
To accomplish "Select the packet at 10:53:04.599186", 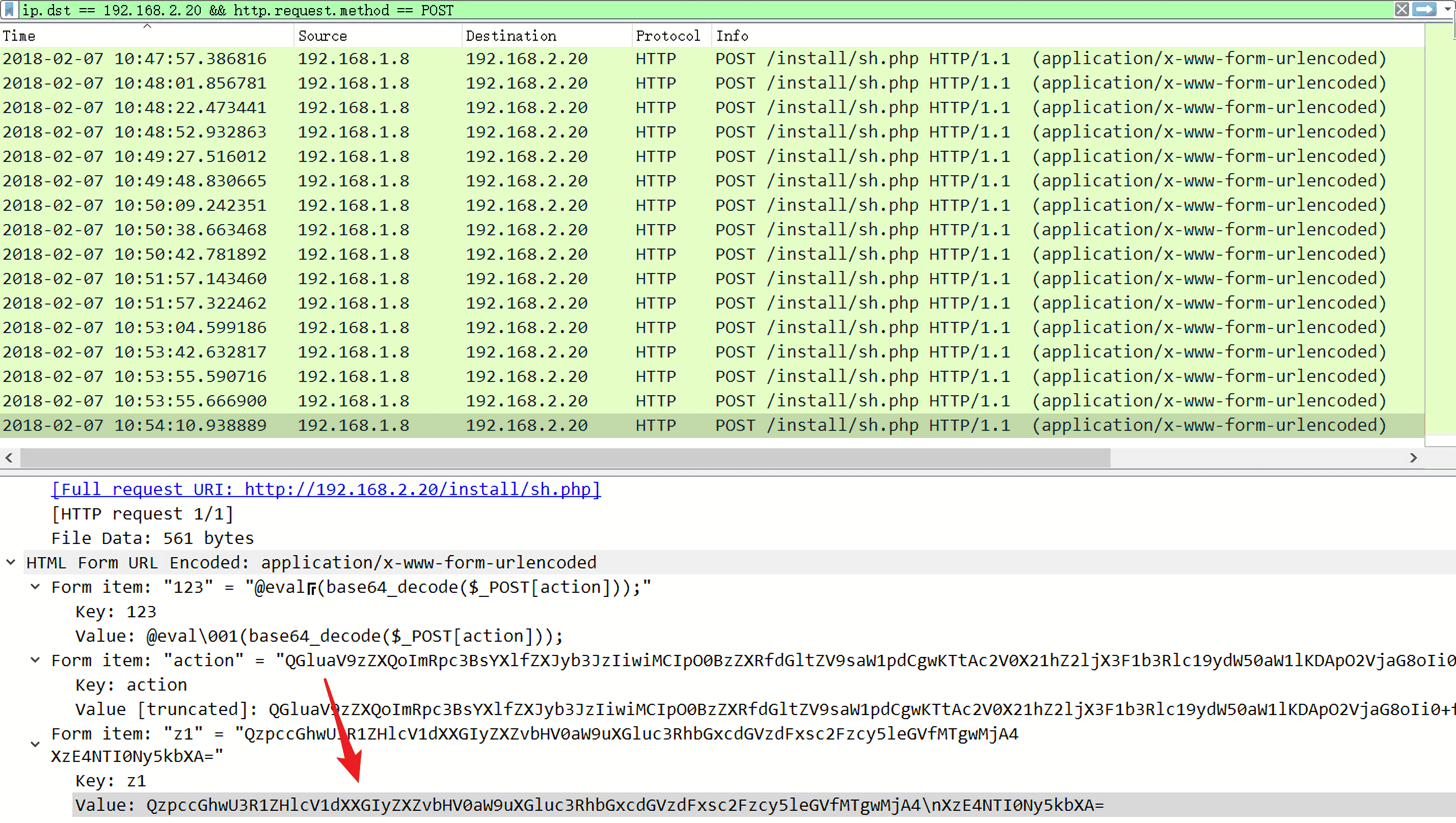I will tap(712, 327).
